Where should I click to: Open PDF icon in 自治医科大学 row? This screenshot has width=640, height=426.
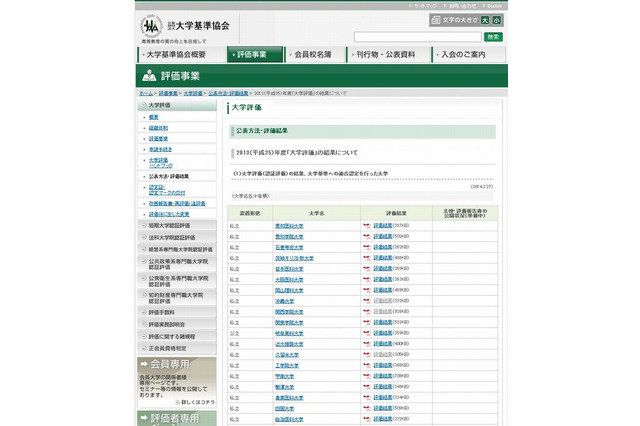[367, 419]
